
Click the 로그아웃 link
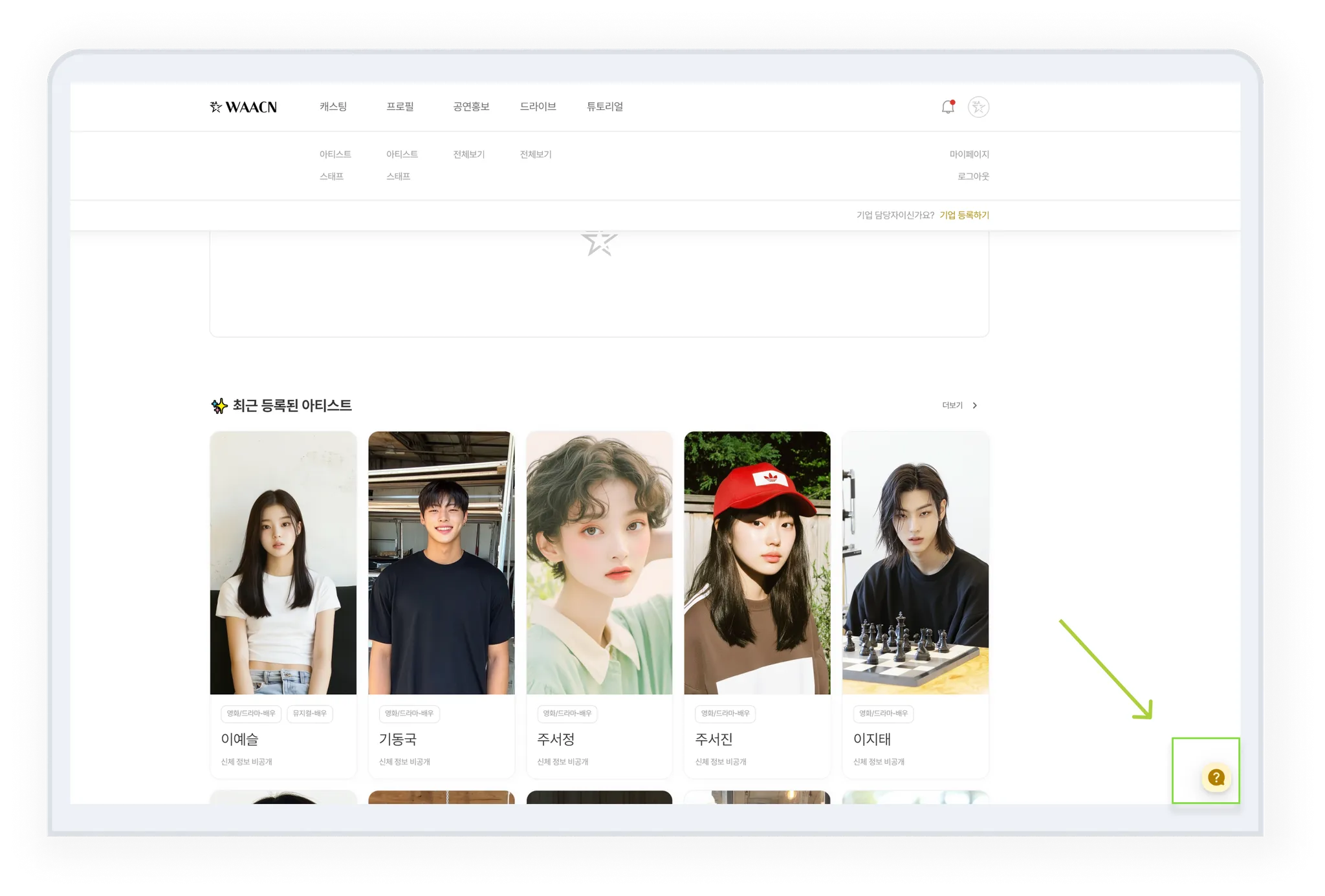973,177
